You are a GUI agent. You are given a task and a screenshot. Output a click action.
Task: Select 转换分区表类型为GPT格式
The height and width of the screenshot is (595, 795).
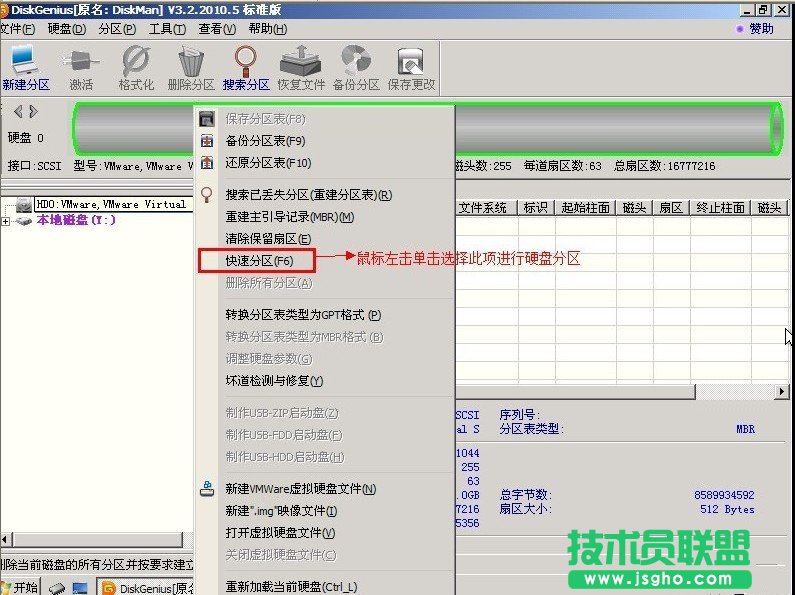(x=303, y=315)
